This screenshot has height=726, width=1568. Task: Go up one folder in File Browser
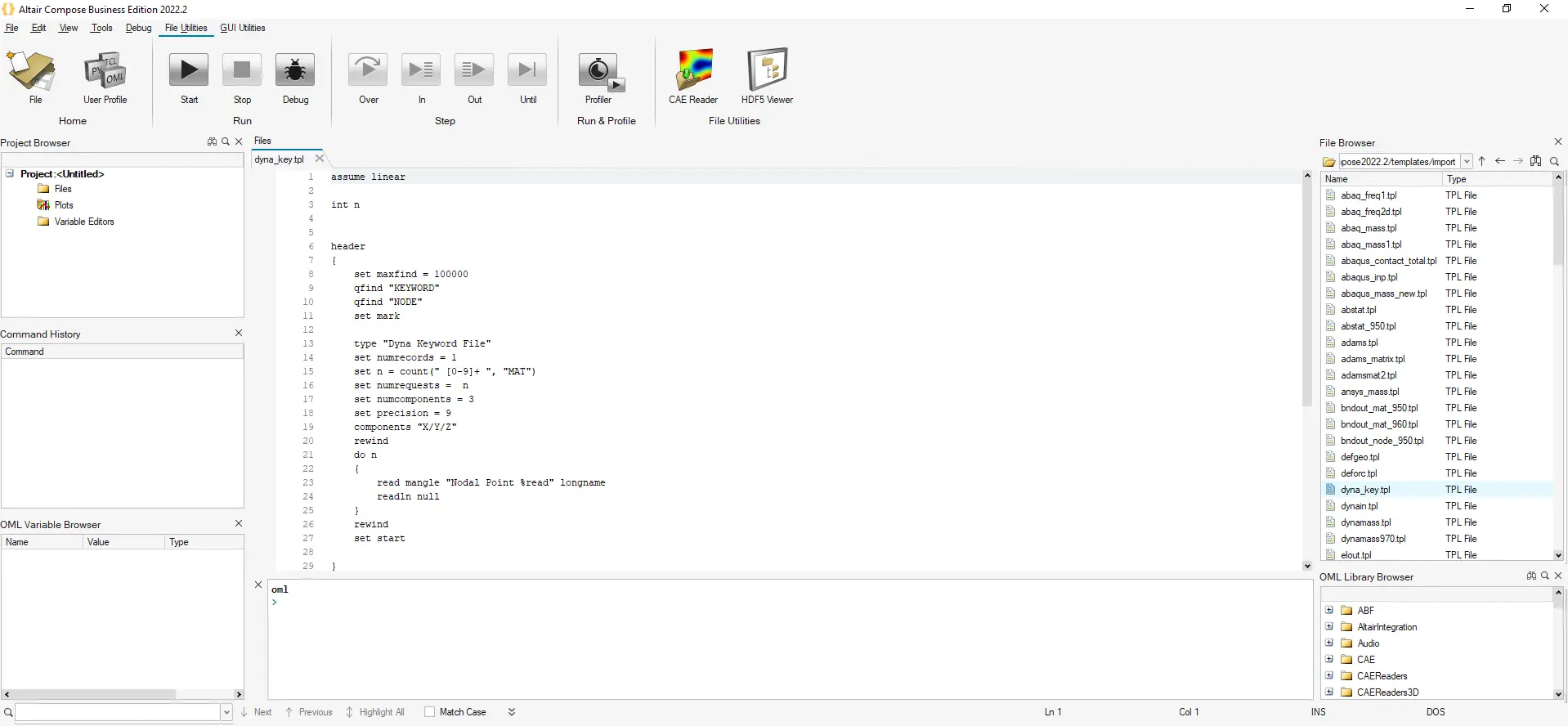(1482, 161)
